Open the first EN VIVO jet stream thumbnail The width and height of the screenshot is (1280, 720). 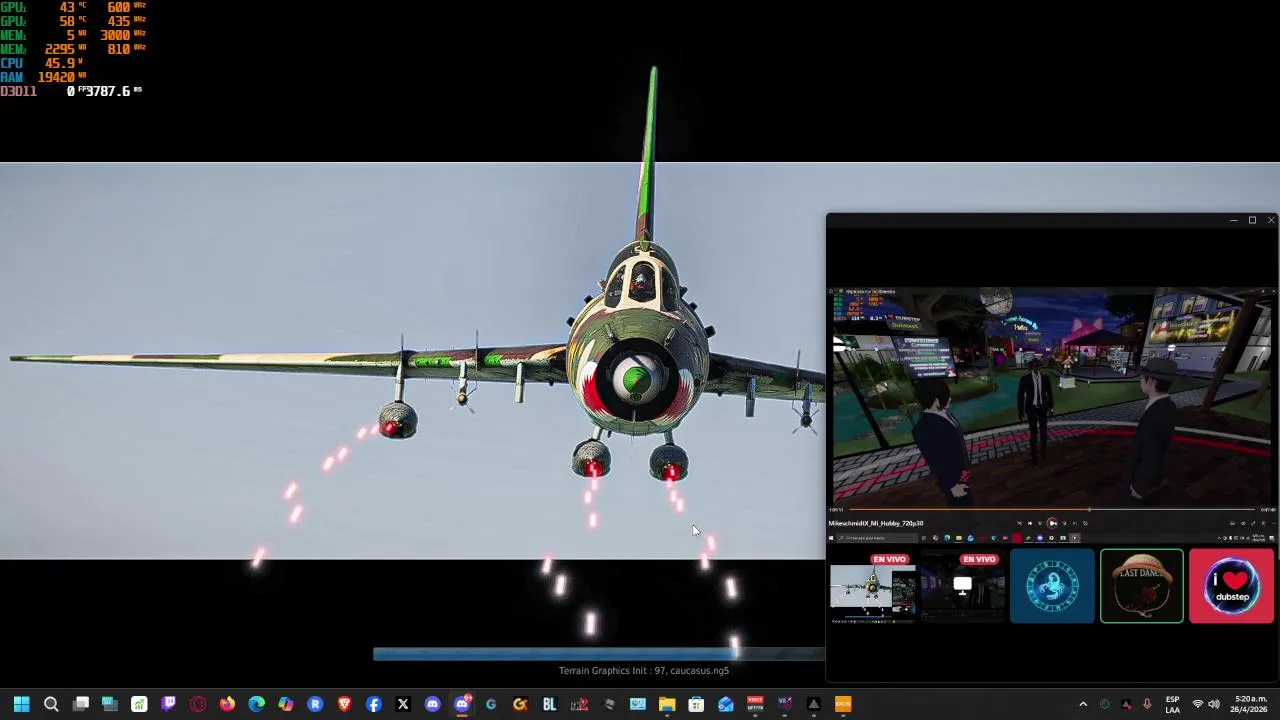tap(872, 587)
